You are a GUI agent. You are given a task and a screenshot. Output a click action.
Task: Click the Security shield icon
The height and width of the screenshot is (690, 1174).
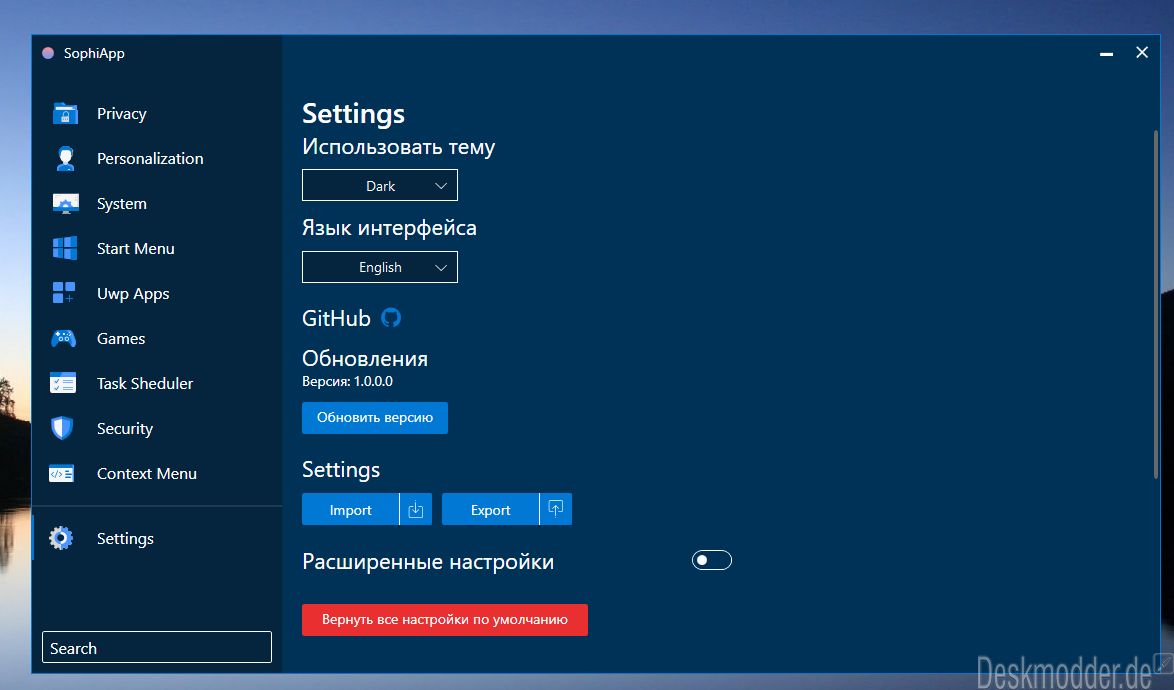[62, 428]
